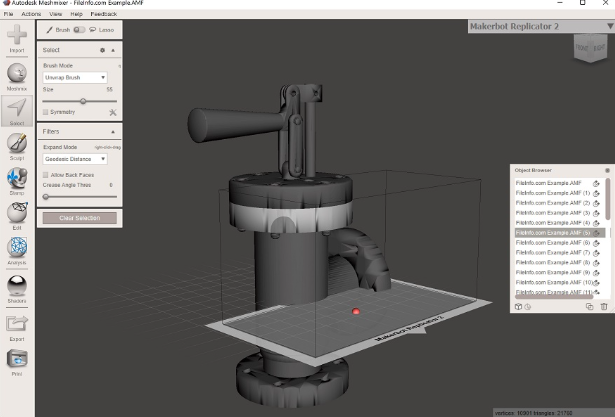Image resolution: width=615 pixels, height=417 pixels.
Task: Collapse the Filters panel arrow
Action: tap(113, 132)
